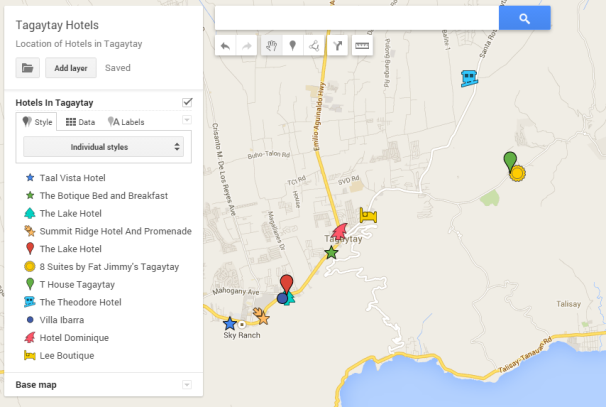
Task: Select the measure distance ruler tool
Action: pyautogui.click(x=362, y=46)
